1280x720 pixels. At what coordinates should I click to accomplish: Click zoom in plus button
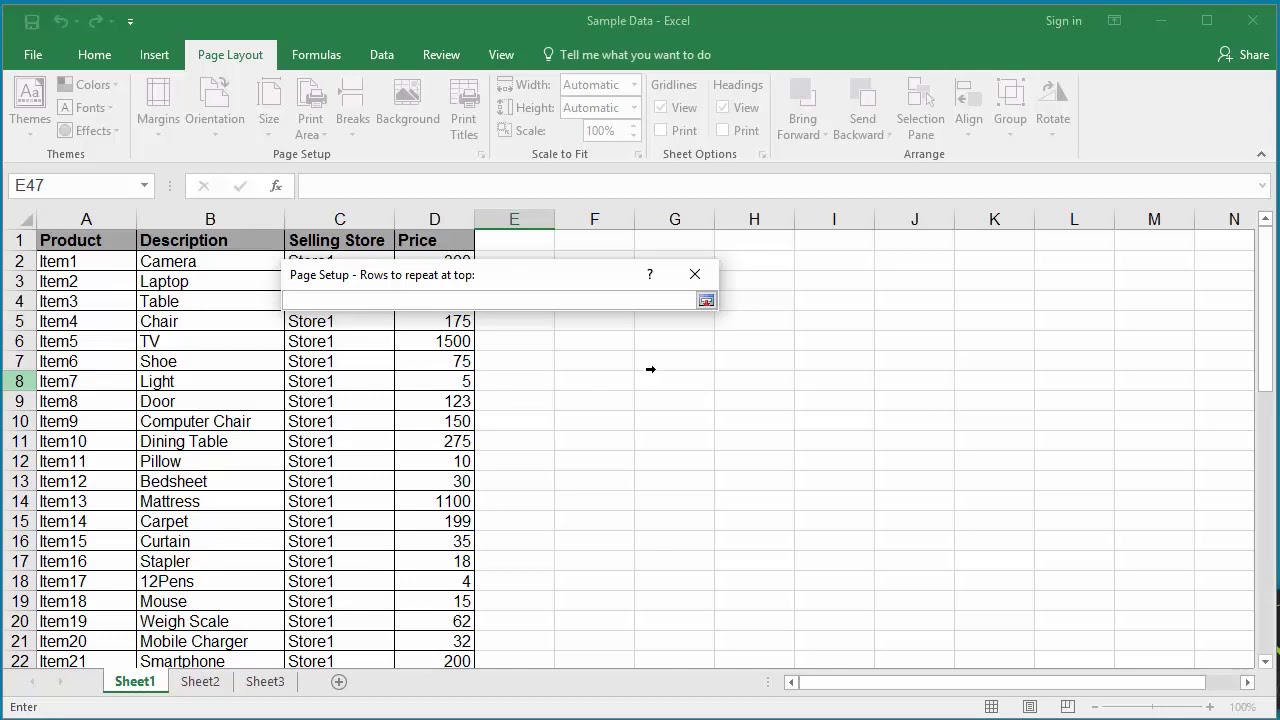[1209, 707]
